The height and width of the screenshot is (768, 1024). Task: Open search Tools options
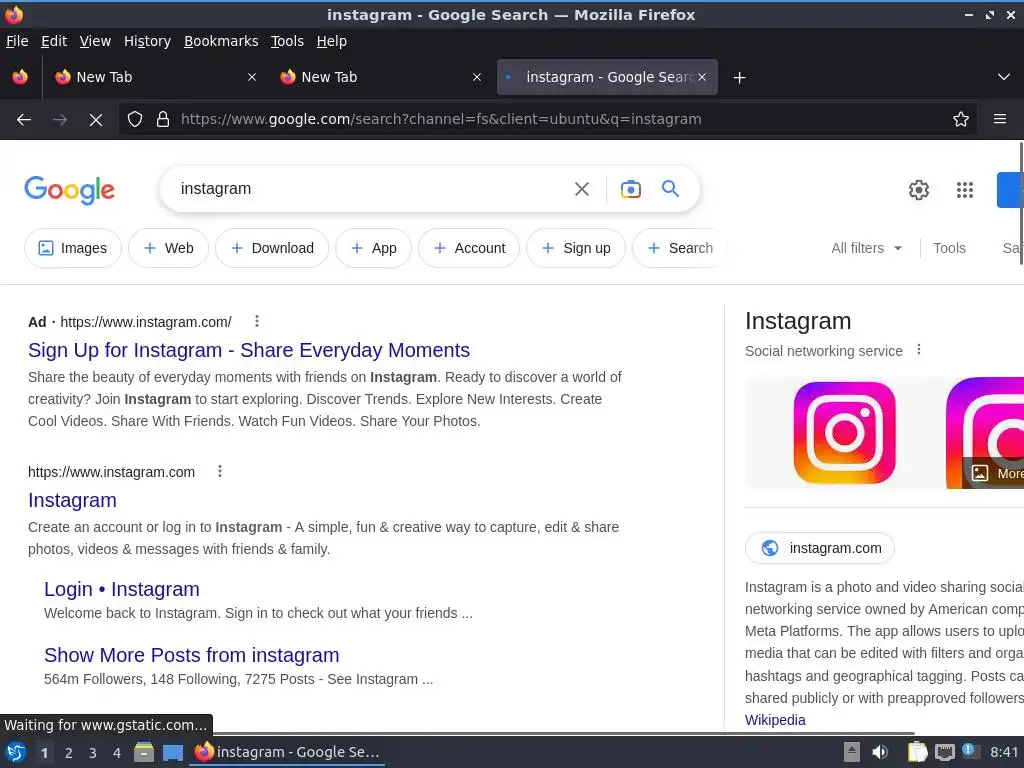(x=949, y=248)
